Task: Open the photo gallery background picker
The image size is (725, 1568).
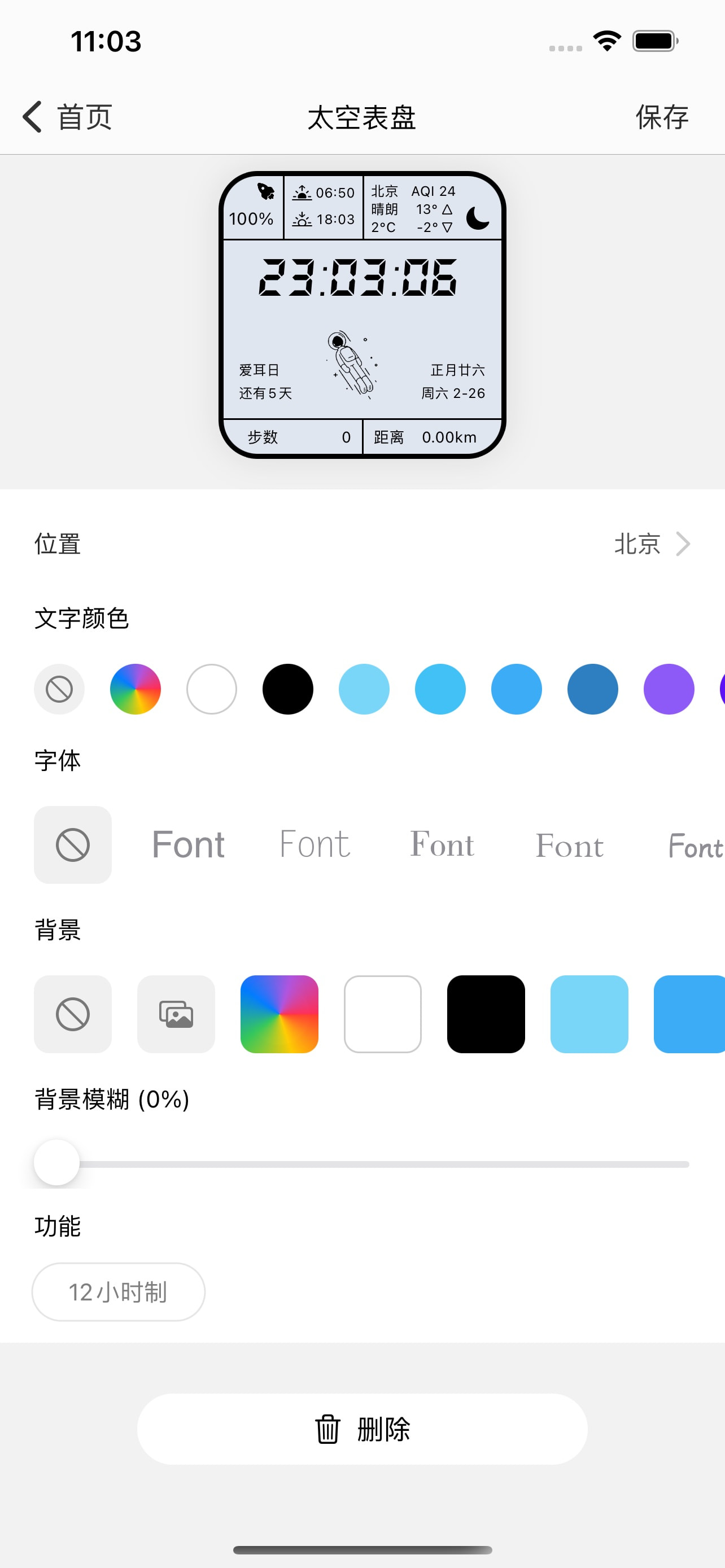Action: (176, 1014)
